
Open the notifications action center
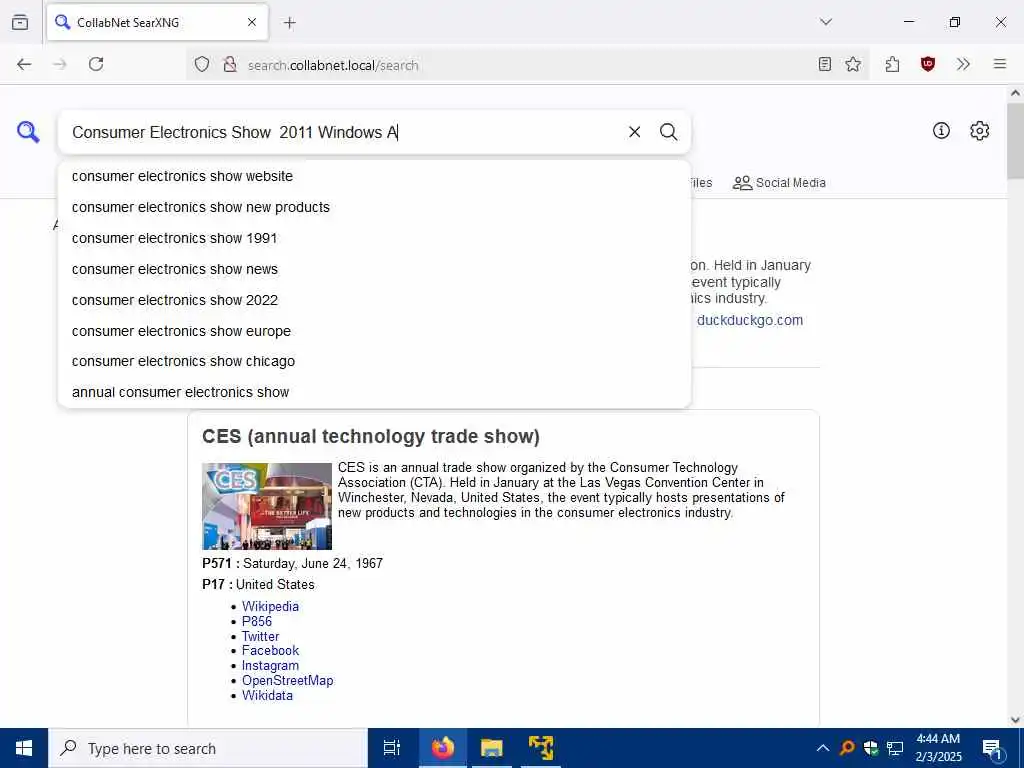[992, 750]
